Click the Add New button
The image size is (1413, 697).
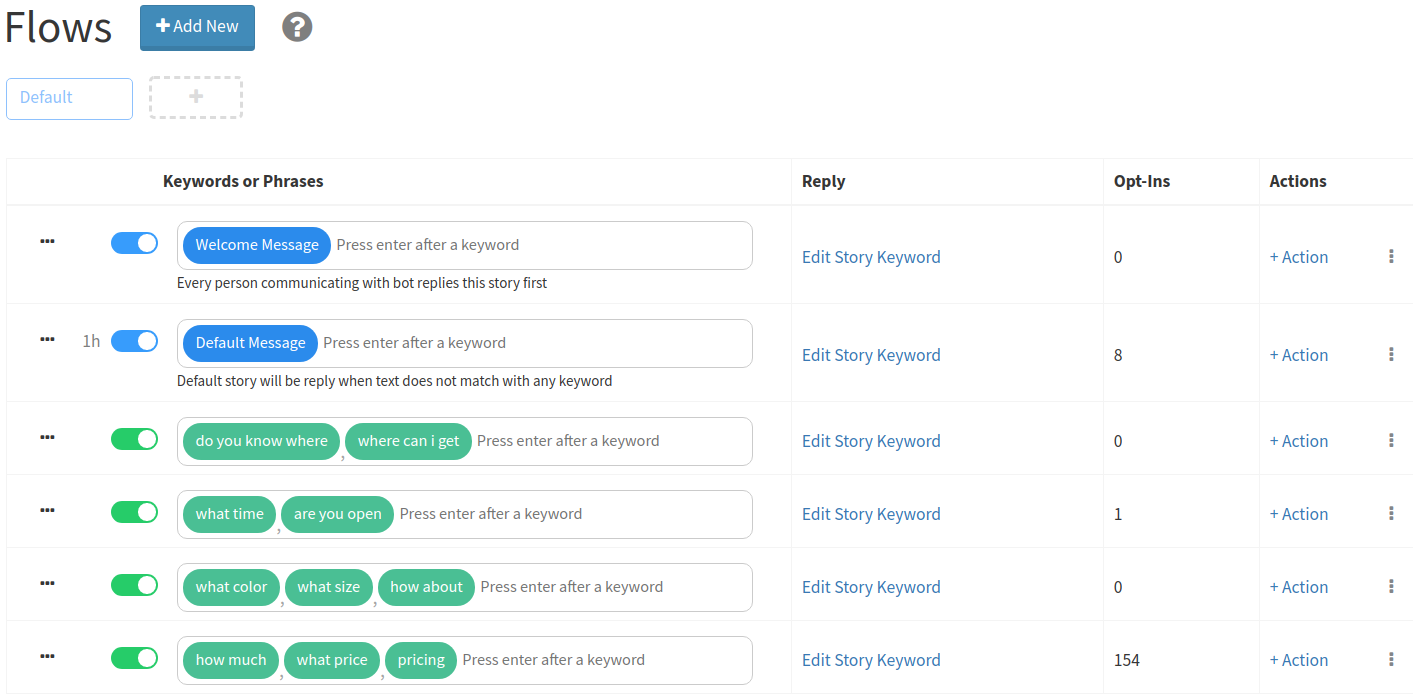click(197, 27)
